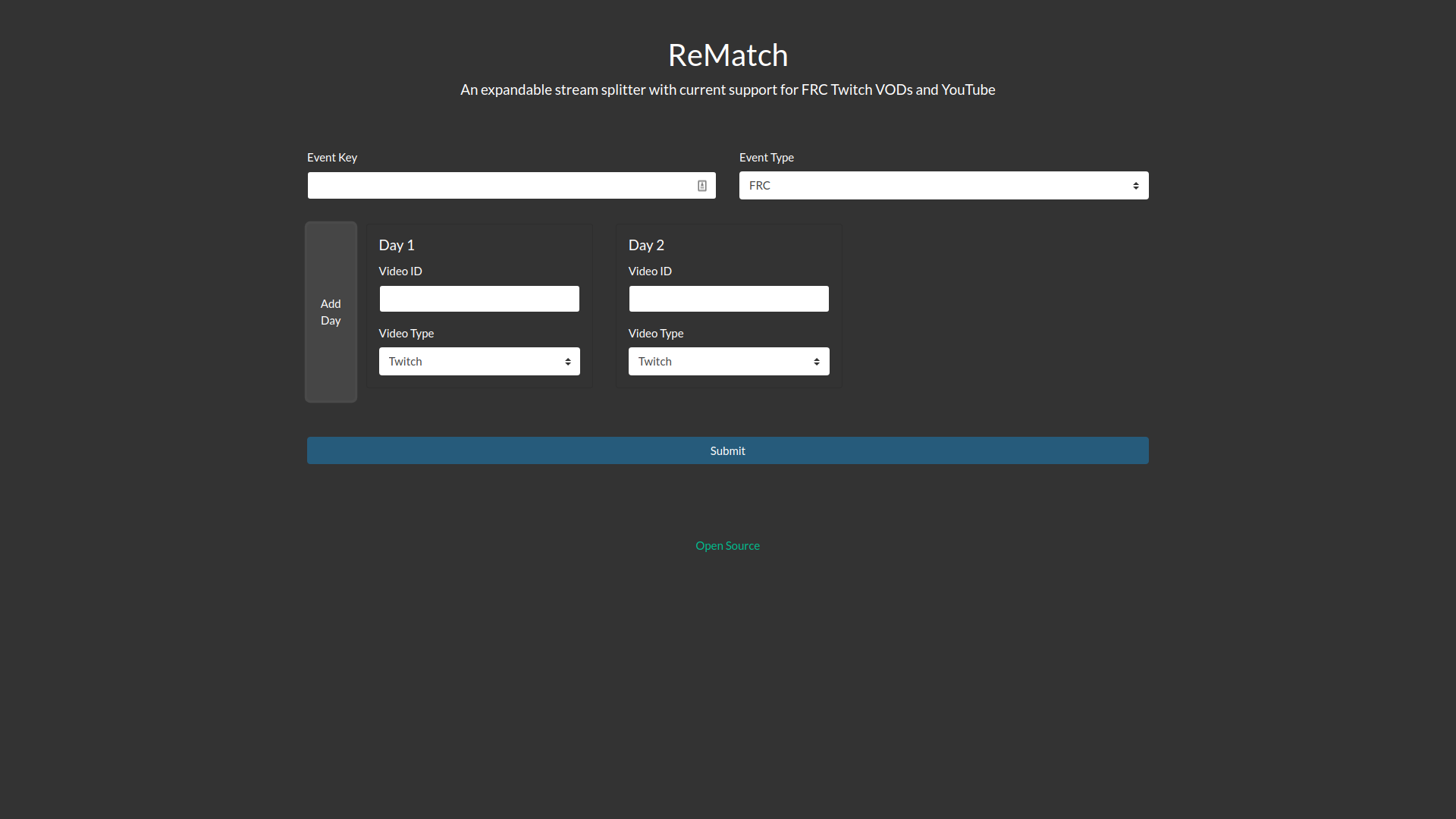Click the Submit button

click(728, 450)
